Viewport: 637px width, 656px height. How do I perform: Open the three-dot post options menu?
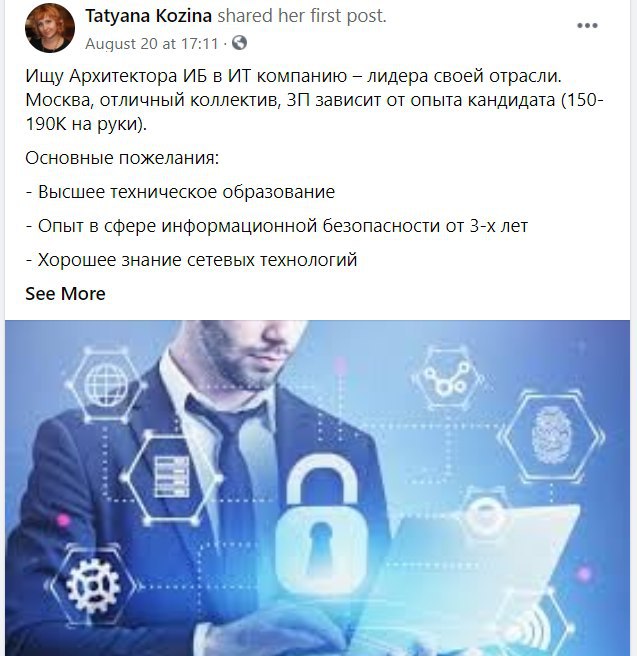point(587,26)
